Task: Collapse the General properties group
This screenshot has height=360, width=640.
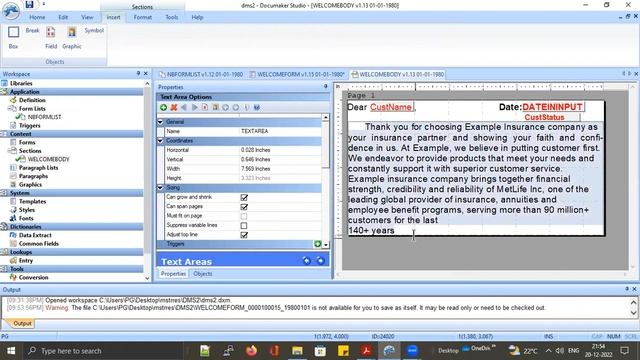Action: pos(160,122)
